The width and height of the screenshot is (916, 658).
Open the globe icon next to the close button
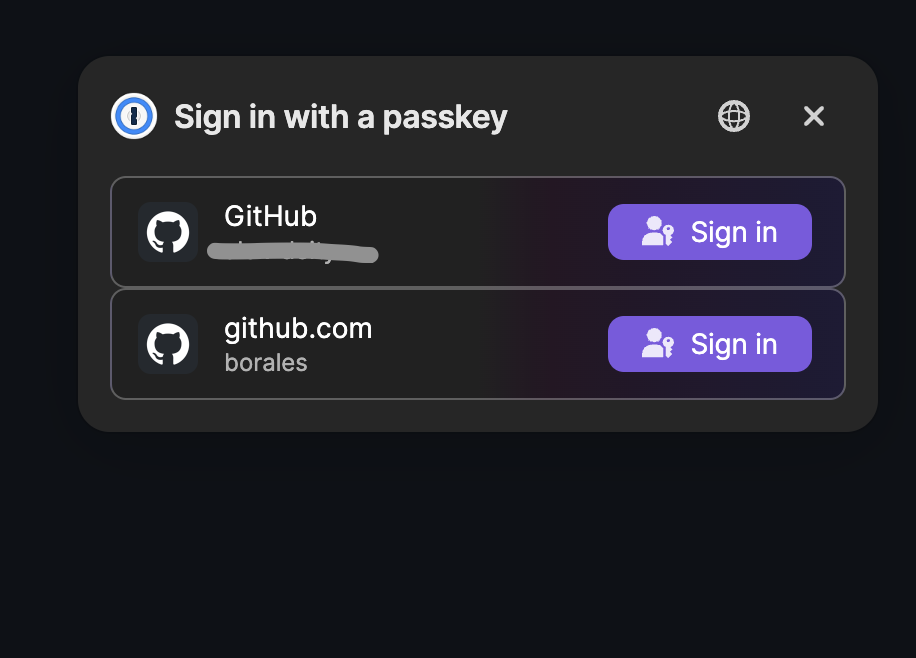pos(732,116)
